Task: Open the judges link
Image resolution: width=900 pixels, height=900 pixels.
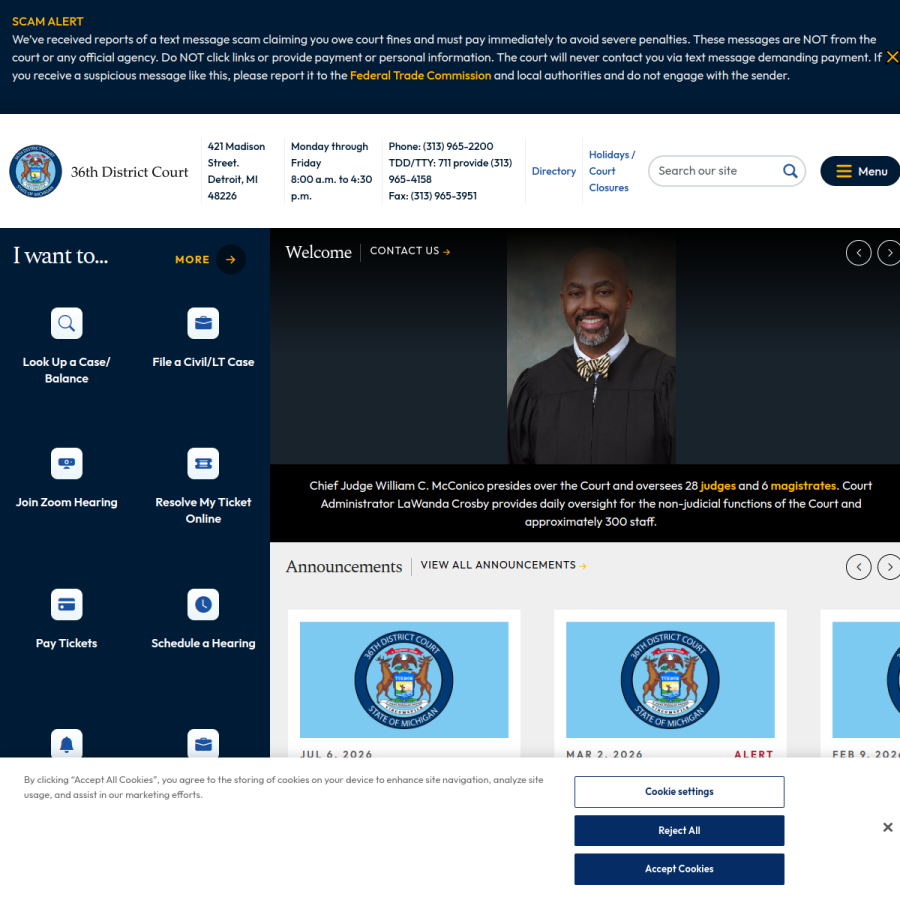Action: coord(717,486)
